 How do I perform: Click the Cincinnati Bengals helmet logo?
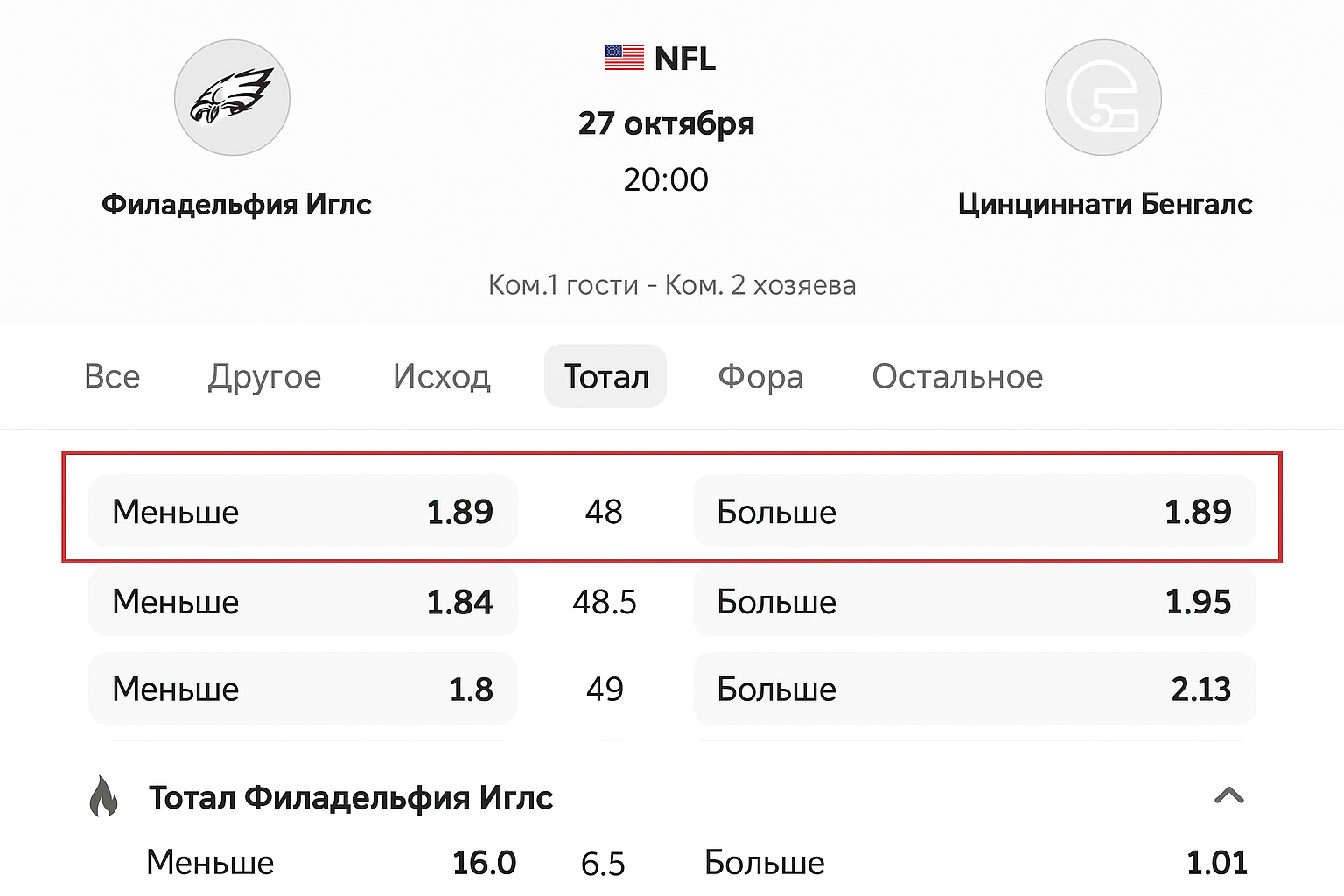[x=1102, y=97]
